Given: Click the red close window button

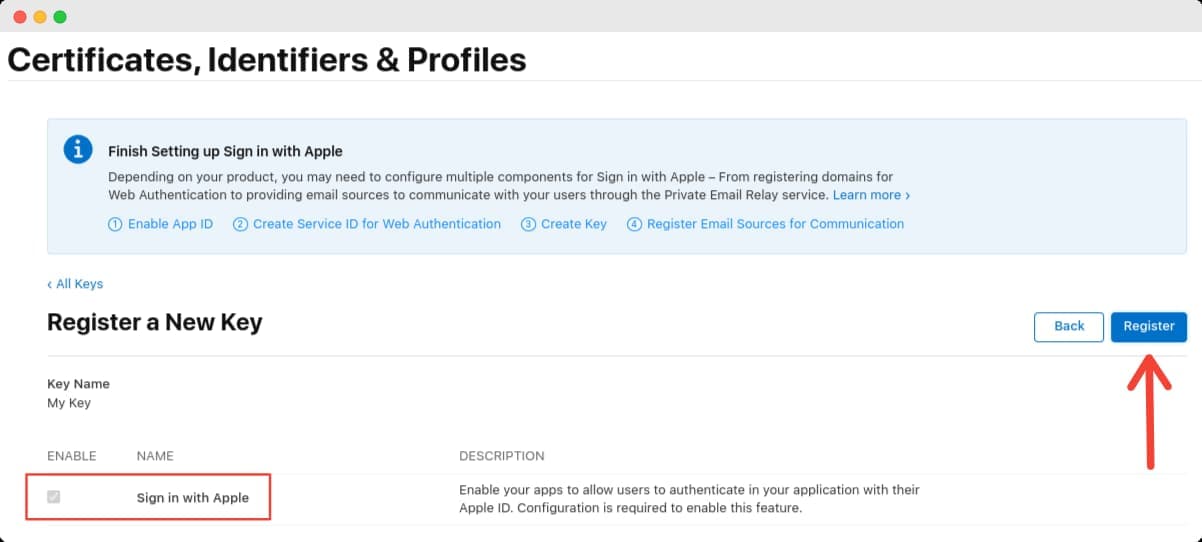Looking at the screenshot, I should point(20,17).
